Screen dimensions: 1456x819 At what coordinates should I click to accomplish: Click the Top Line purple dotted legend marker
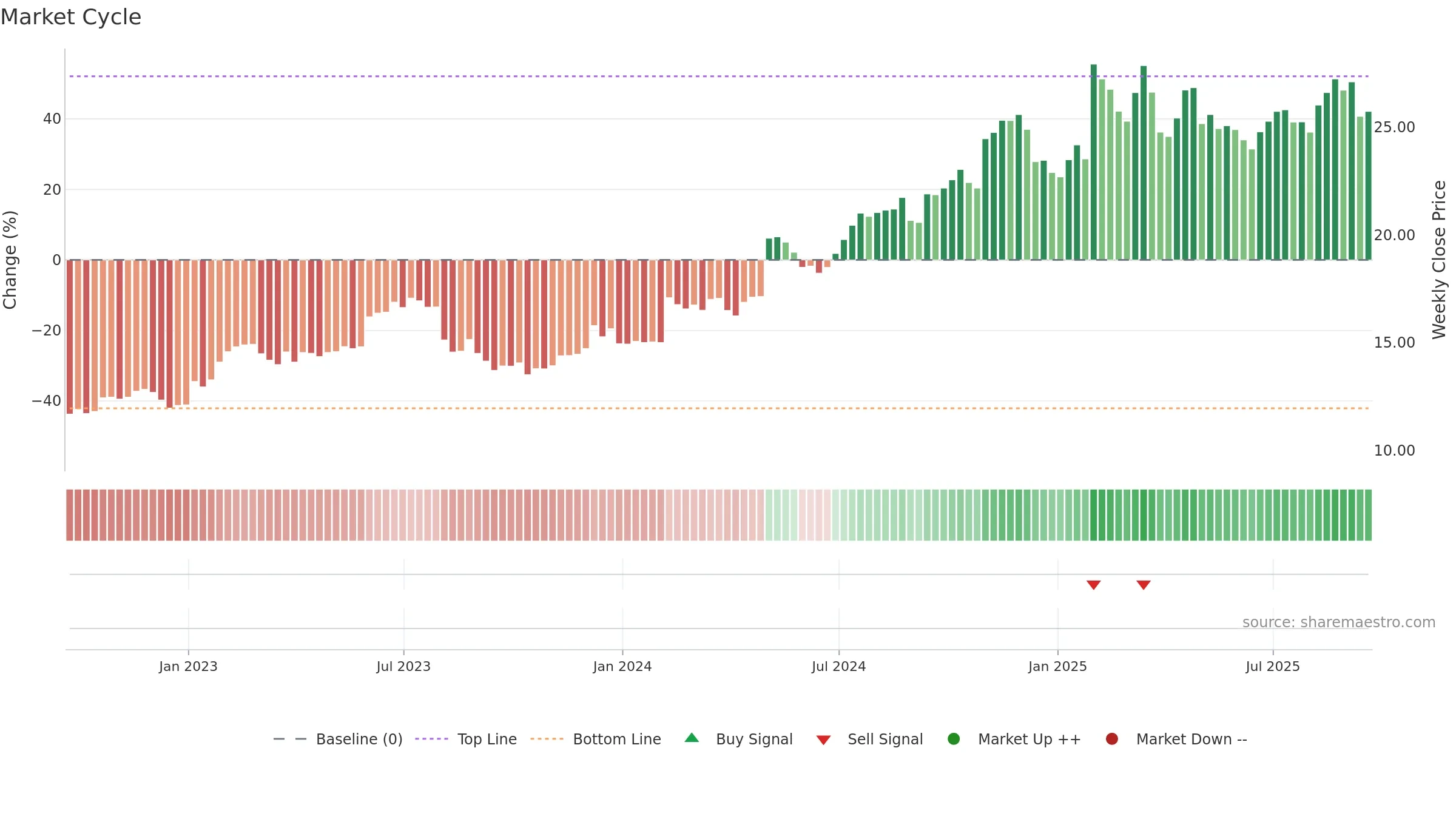point(431,739)
